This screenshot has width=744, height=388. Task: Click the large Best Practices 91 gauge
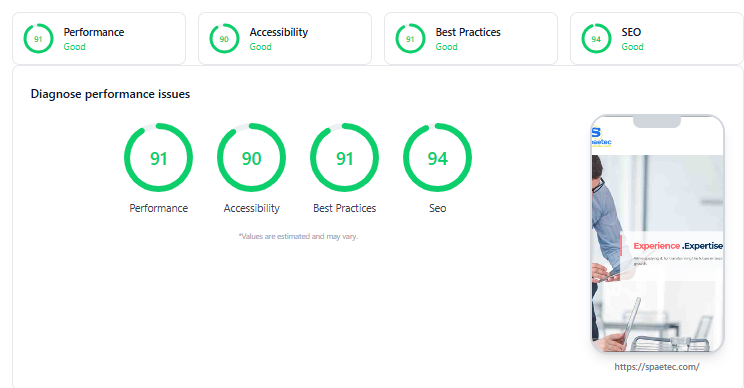coord(344,157)
